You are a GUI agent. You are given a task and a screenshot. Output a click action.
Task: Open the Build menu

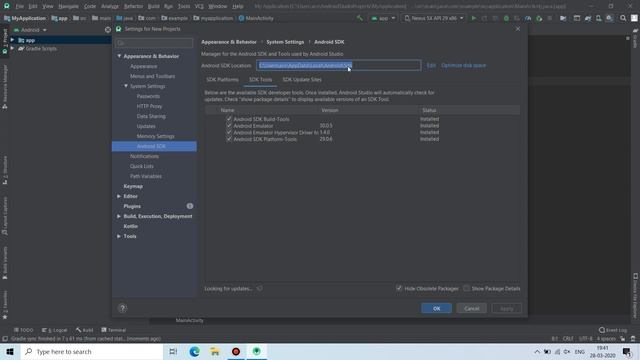click(153, 6)
